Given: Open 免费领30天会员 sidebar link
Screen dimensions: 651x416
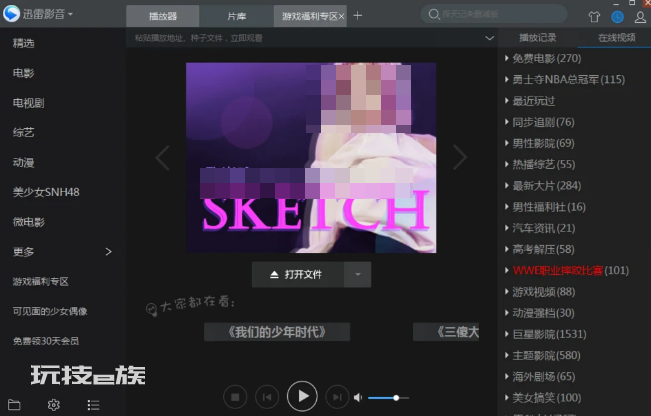Looking at the screenshot, I should coord(46,341).
